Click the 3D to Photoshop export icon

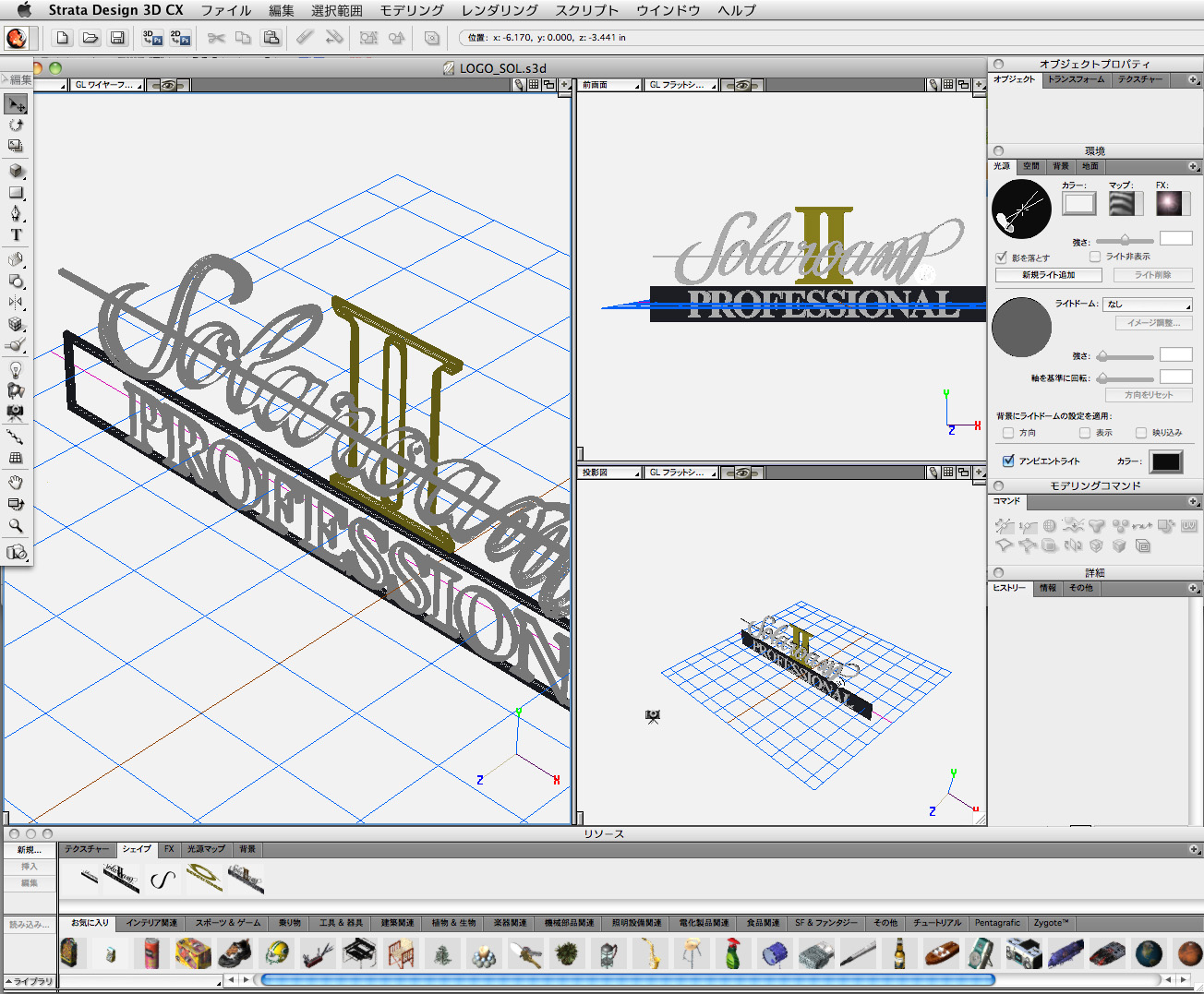pos(153,38)
